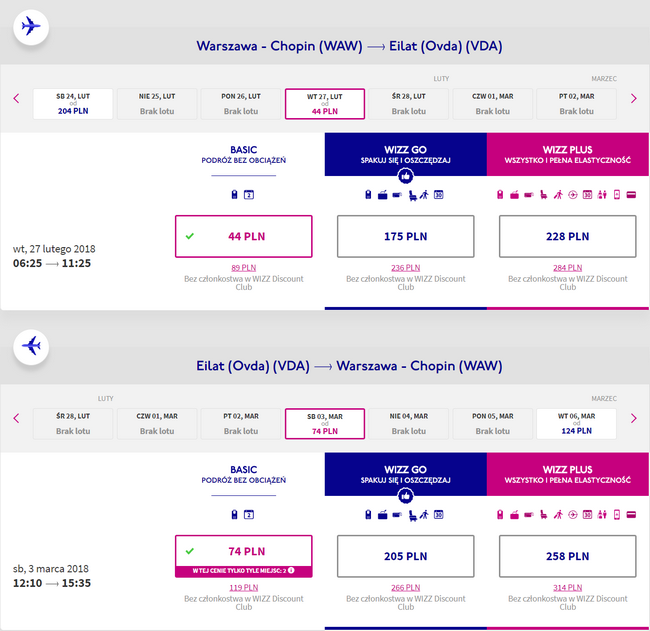Click 'sb, 3 marca 2018' flight date text
The height and width of the screenshot is (631, 650).
(51, 568)
